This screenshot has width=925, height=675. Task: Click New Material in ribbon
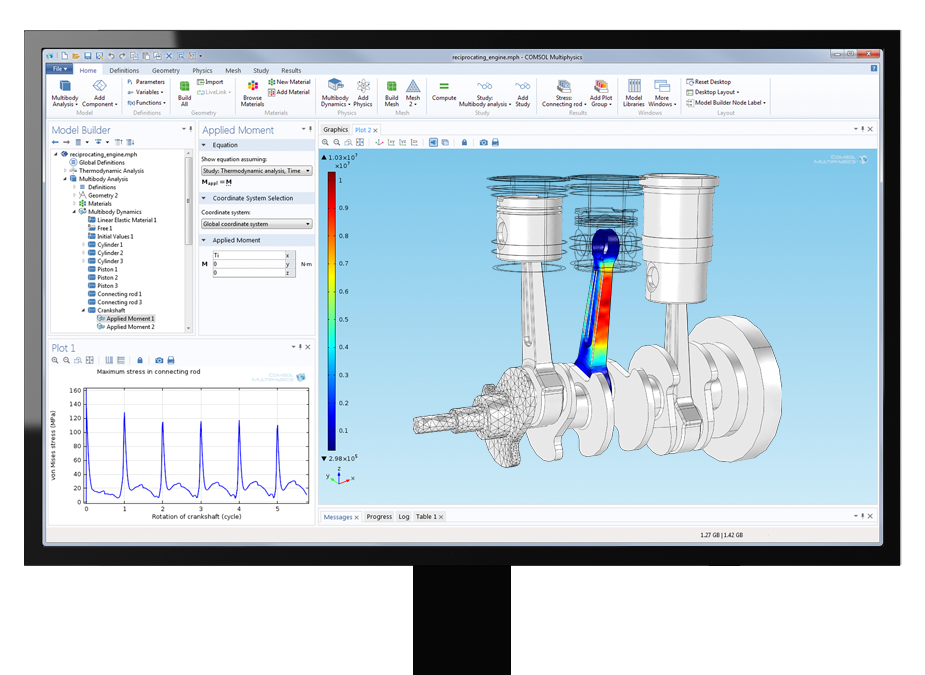tap(289, 82)
